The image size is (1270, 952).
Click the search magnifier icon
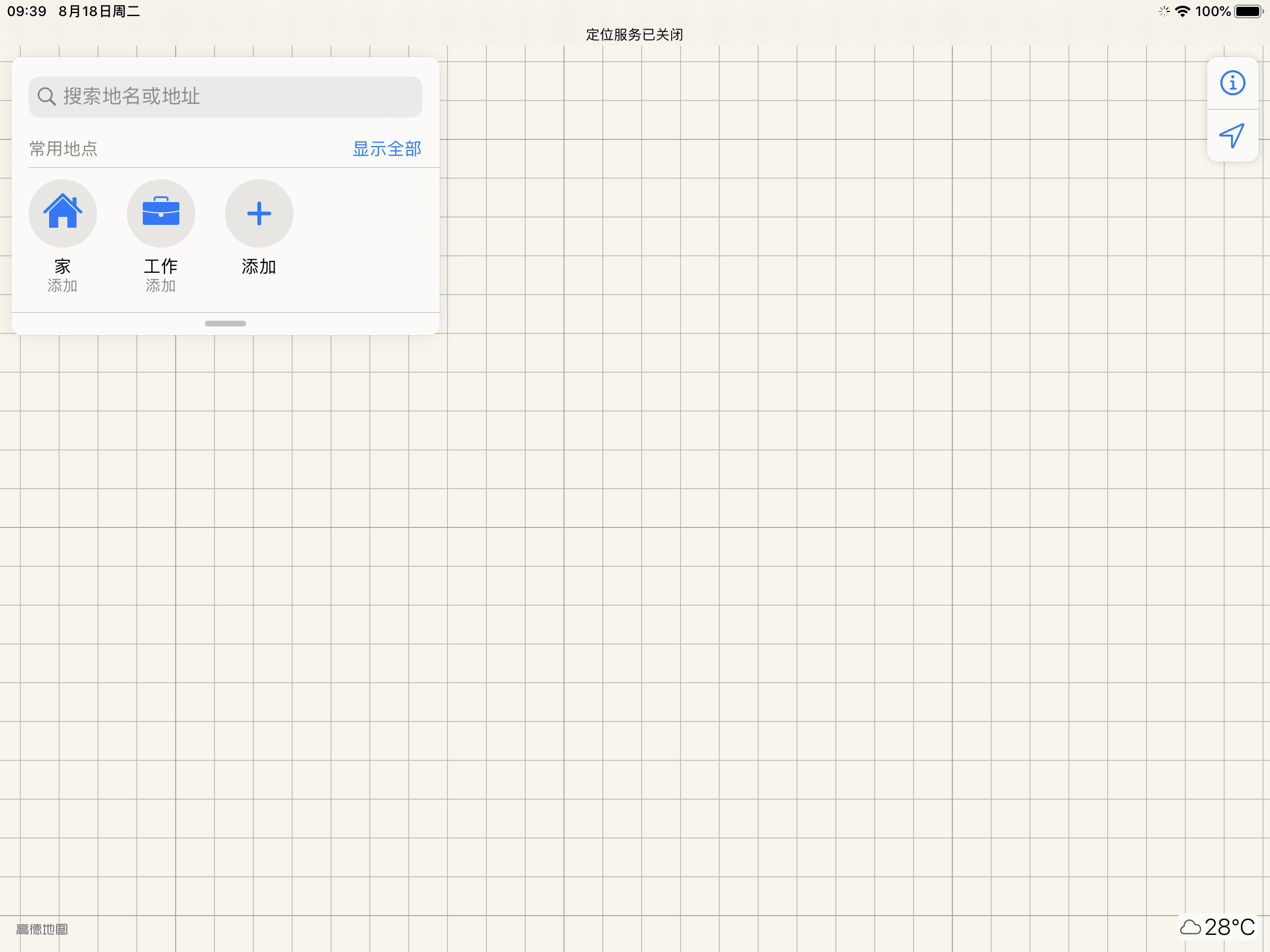(x=46, y=96)
